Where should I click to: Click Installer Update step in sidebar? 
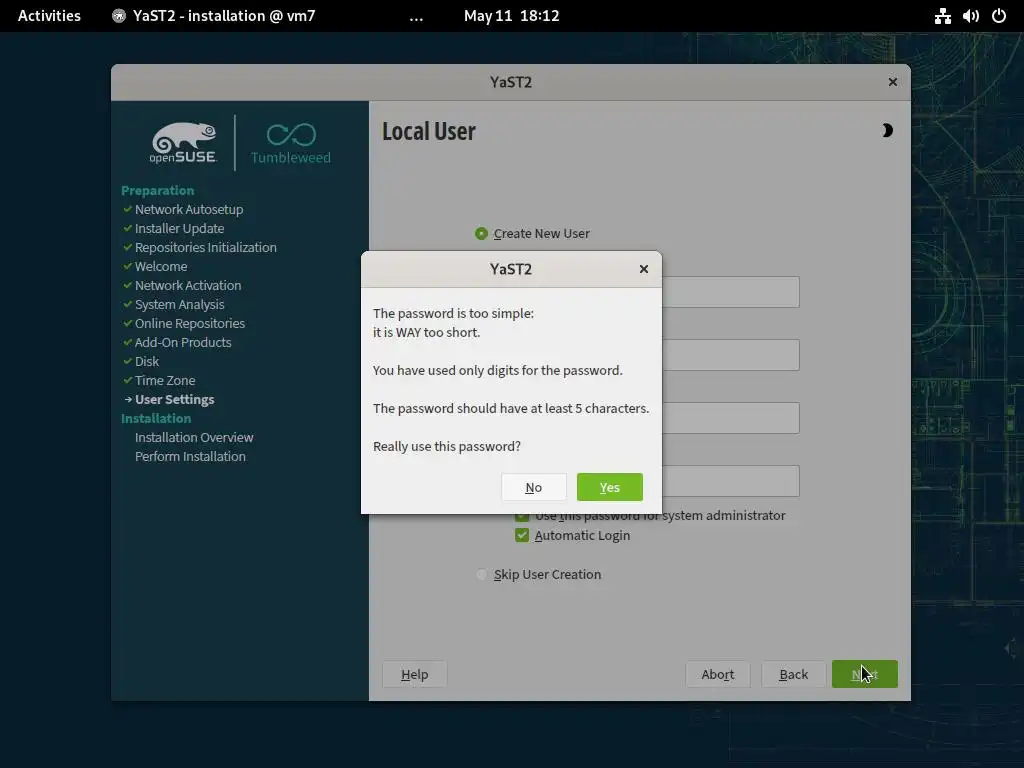(180, 229)
